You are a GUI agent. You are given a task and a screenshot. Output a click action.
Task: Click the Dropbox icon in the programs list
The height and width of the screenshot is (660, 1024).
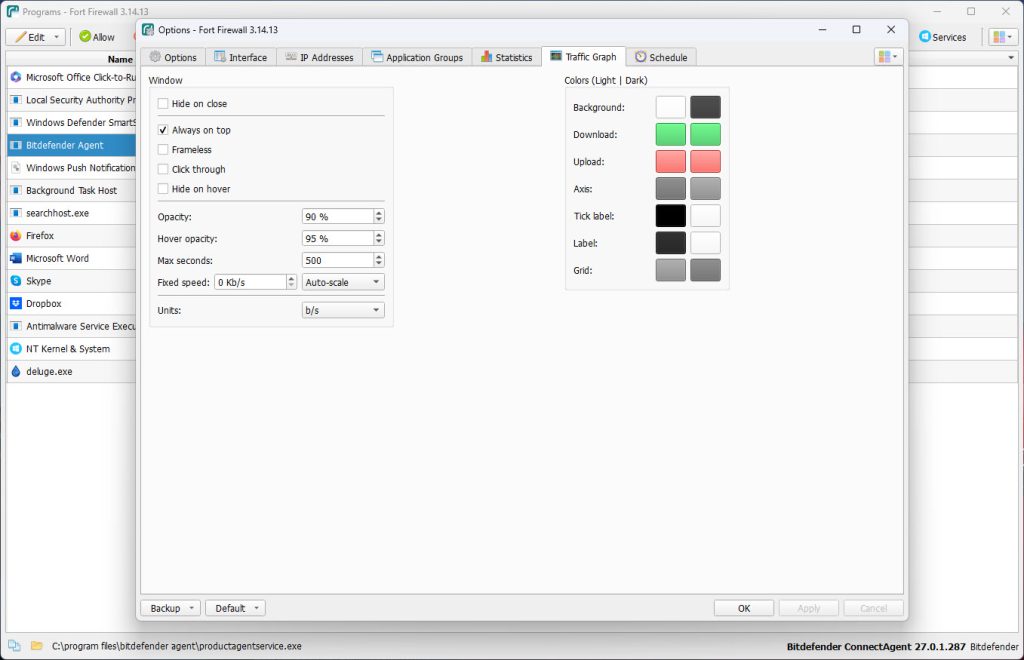tap(16, 304)
